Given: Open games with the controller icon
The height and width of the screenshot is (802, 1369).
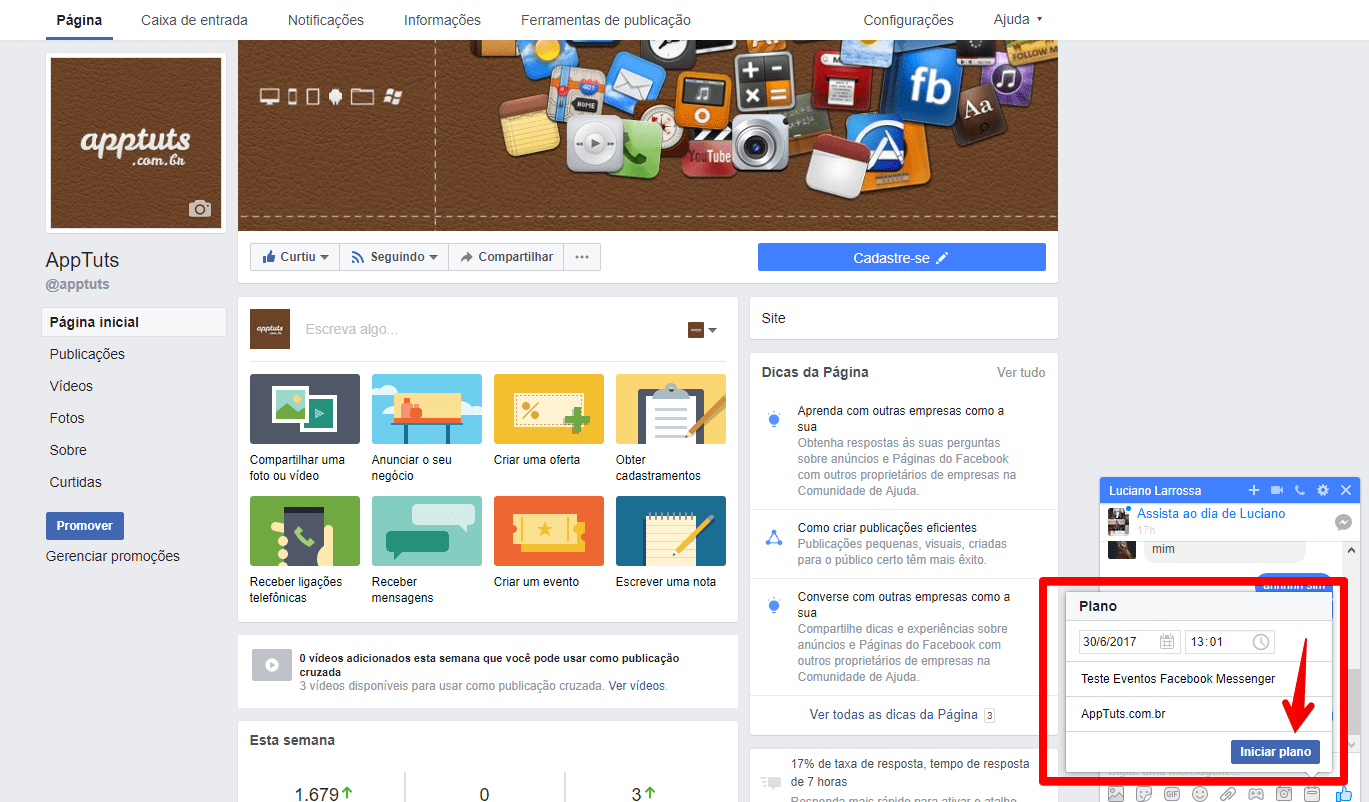Looking at the screenshot, I should point(1256,794).
